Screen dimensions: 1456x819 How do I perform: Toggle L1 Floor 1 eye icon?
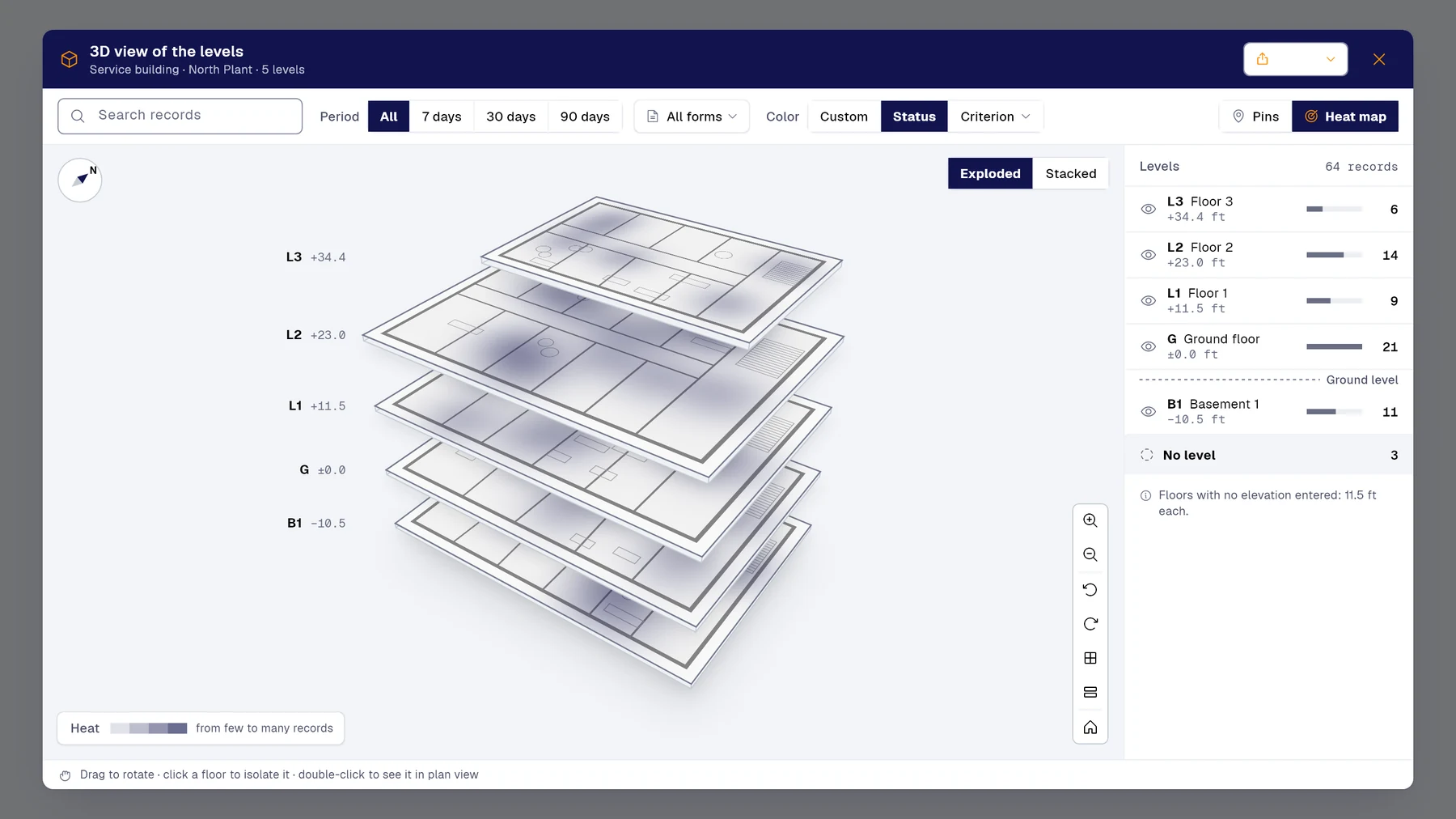click(x=1148, y=301)
